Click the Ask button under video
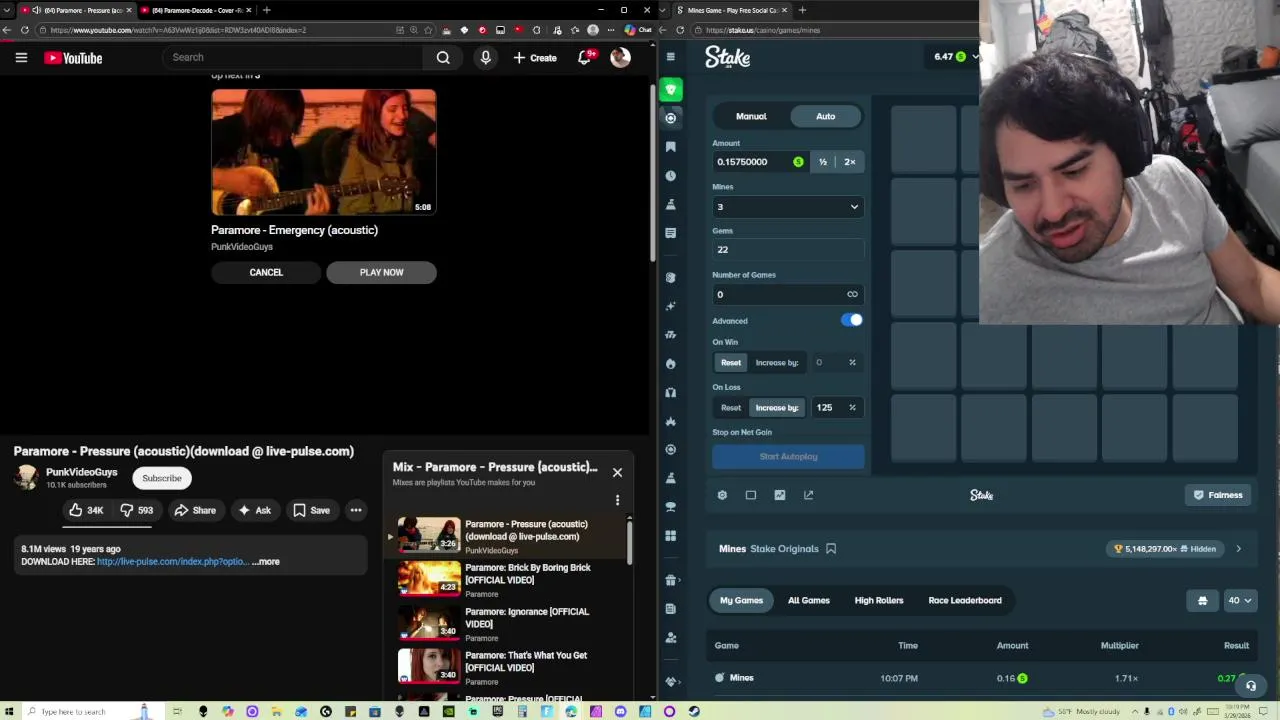Viewport: 1280px width, 720px height. point(254,510)
